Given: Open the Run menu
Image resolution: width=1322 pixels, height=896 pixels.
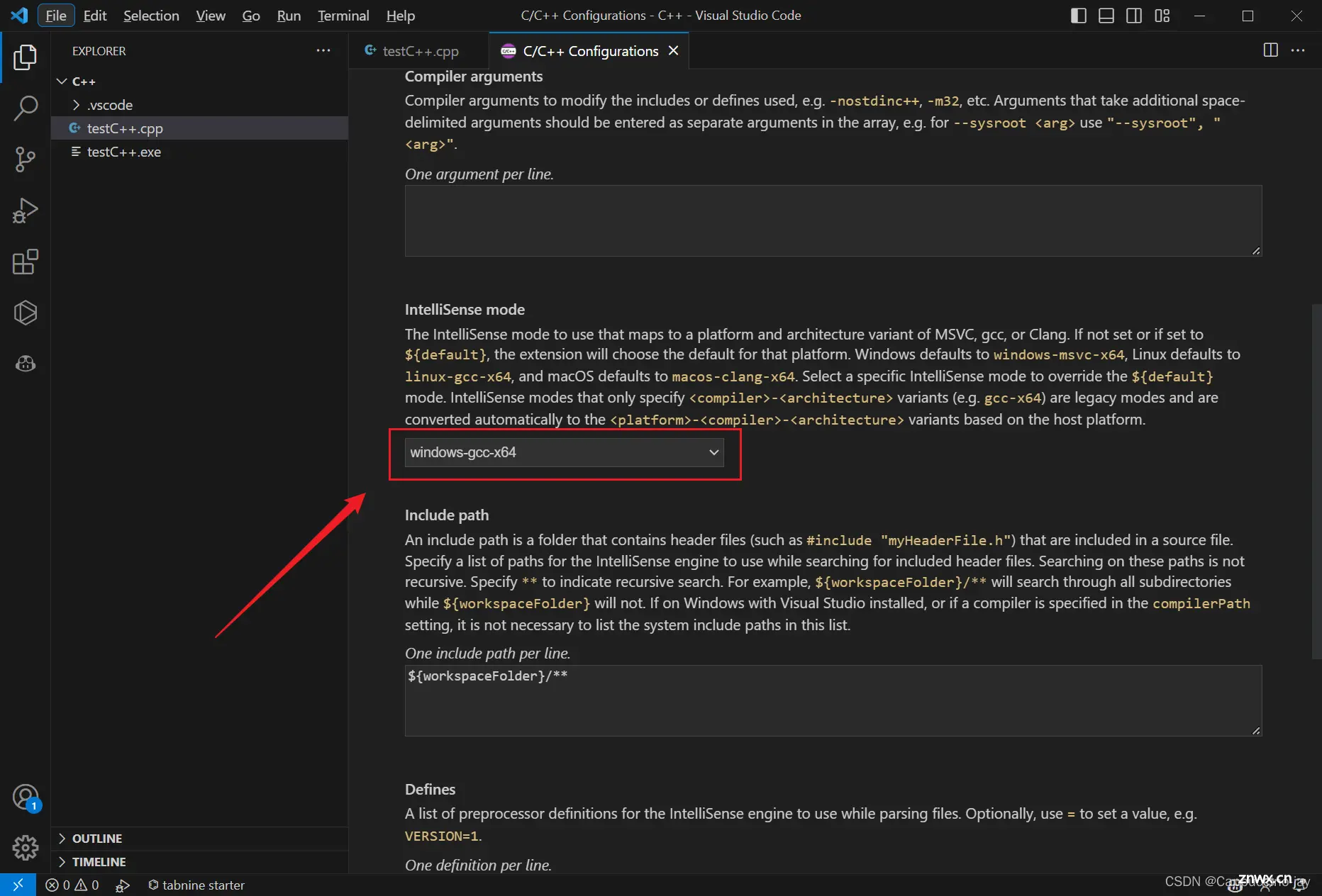Looking at the screenshot, I should [289, 16].
